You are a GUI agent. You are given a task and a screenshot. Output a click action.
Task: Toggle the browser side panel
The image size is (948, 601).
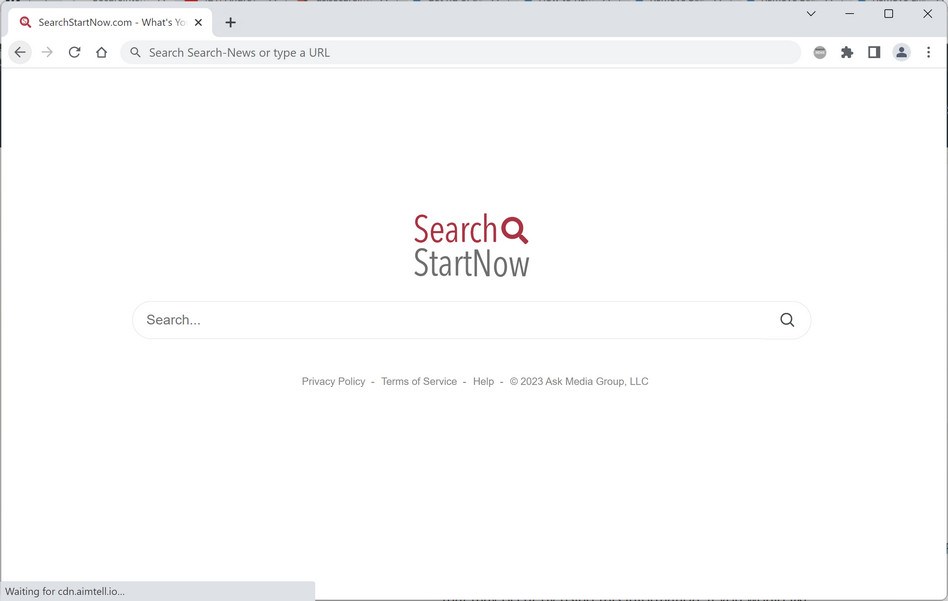[x=874, y=53]
